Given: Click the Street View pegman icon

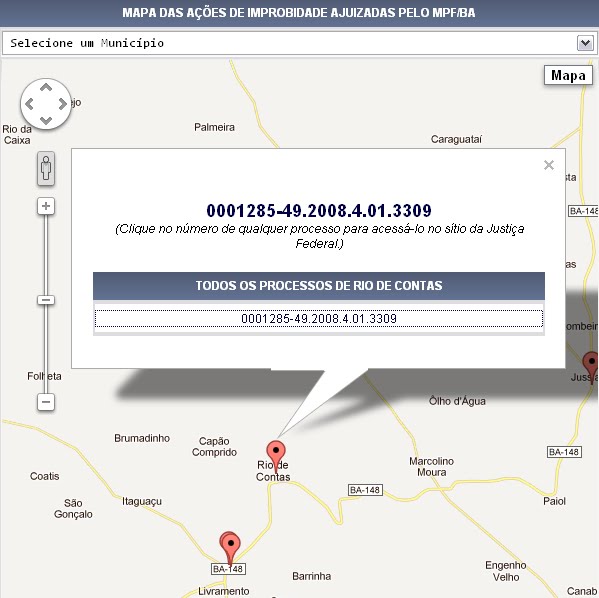Looking at the screenshot, I should pos(46,169).
